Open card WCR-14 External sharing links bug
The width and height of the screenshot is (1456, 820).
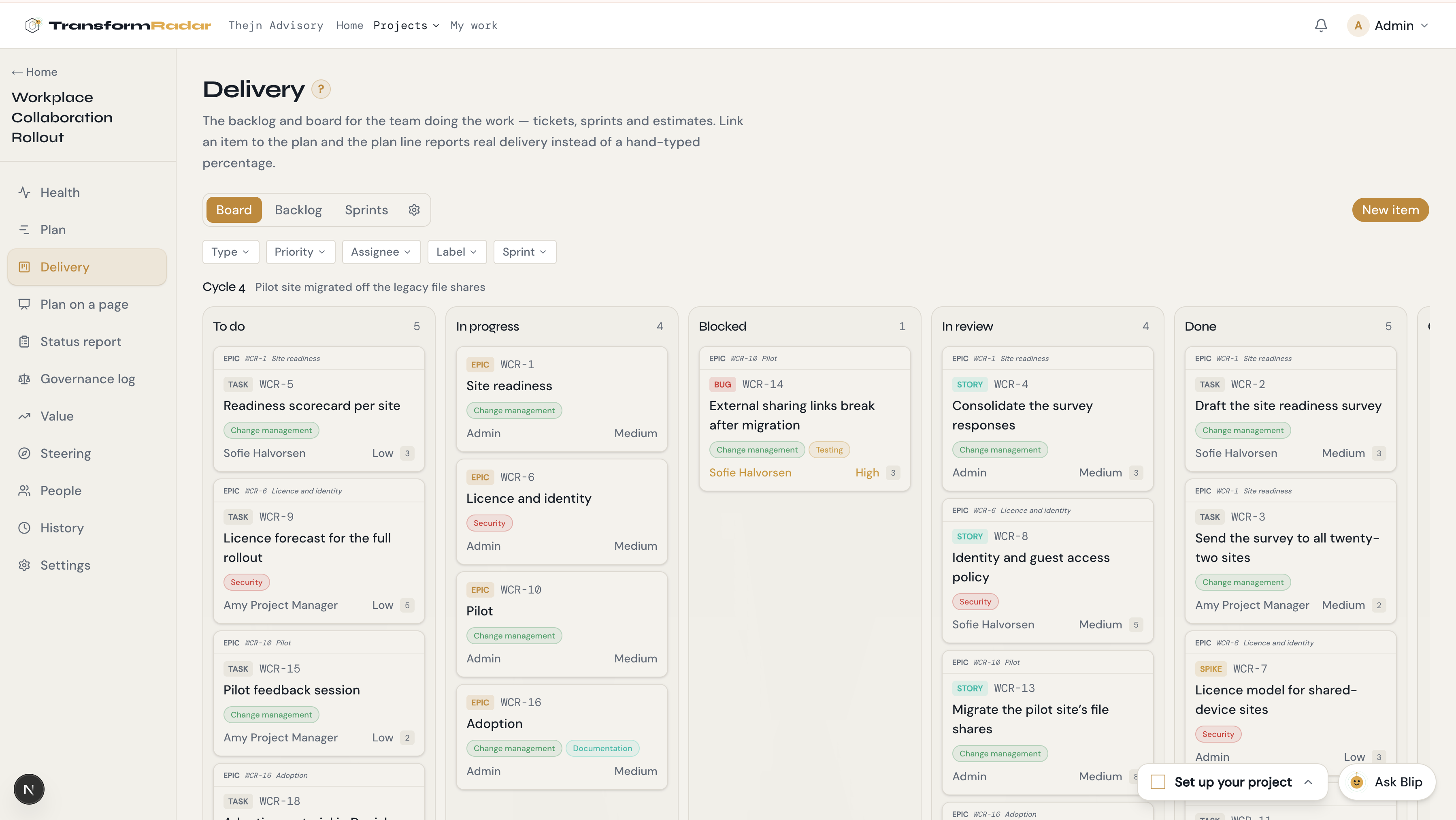[804, 419]
